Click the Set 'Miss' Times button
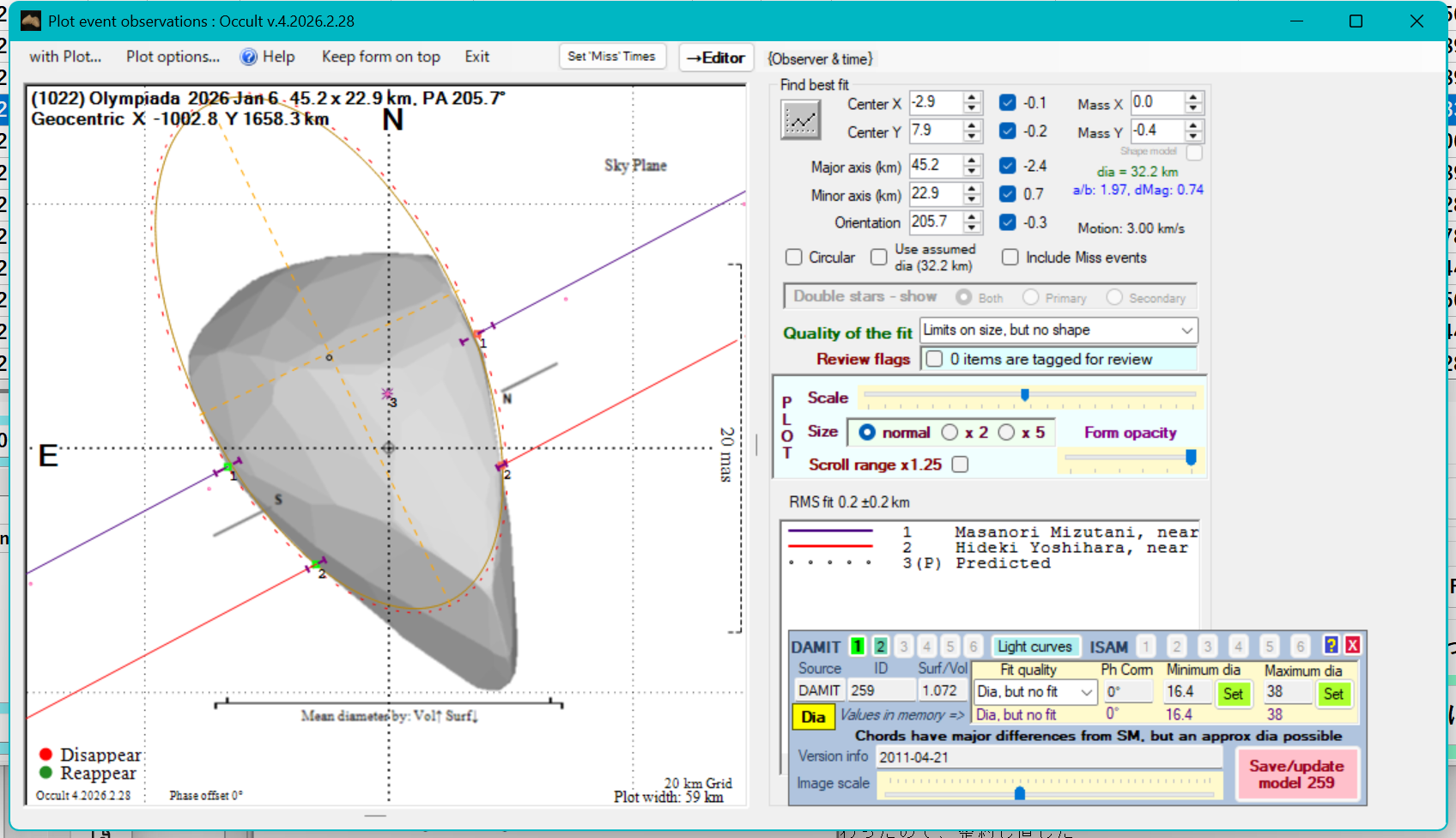The image size is (1456, 838). 611,57
